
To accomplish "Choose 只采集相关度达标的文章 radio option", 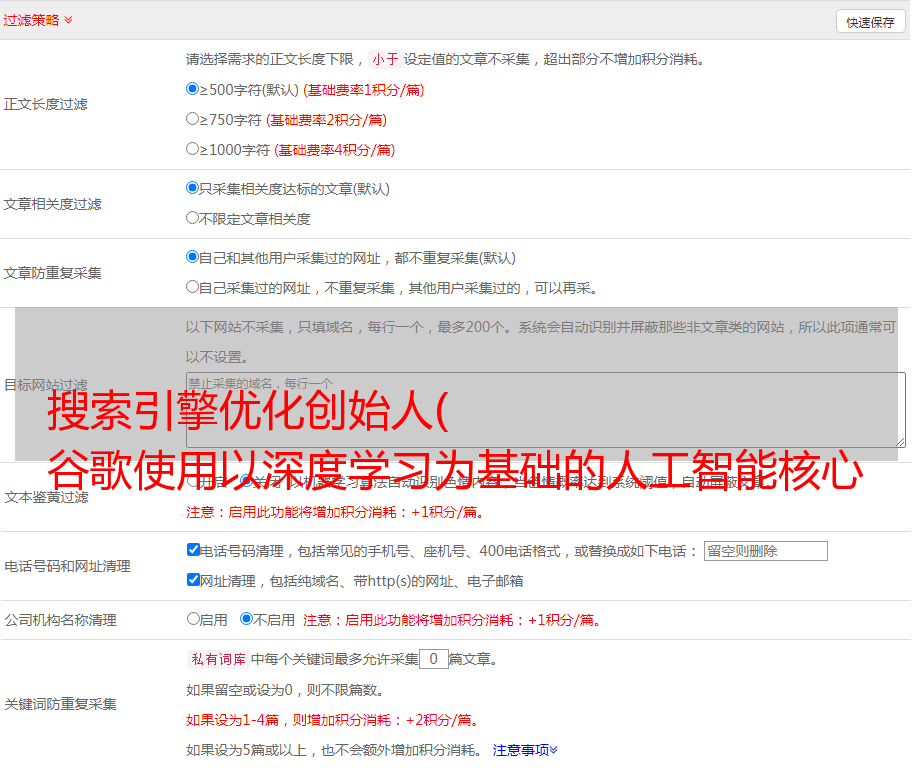I will [x=193, y=188].
